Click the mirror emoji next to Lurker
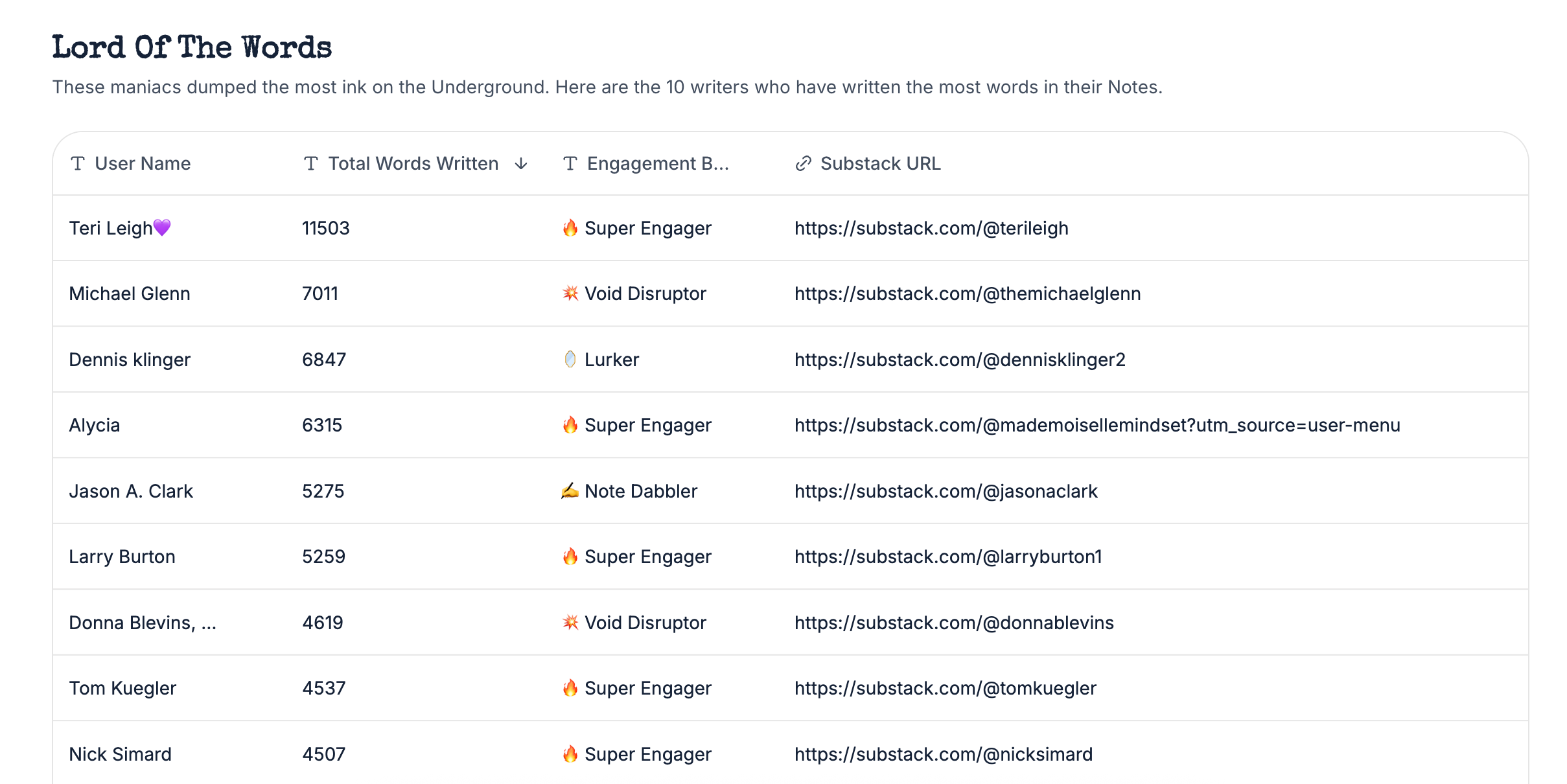Image resolution: width=1567 pixels, height=784 pixels. pos(570,359)
